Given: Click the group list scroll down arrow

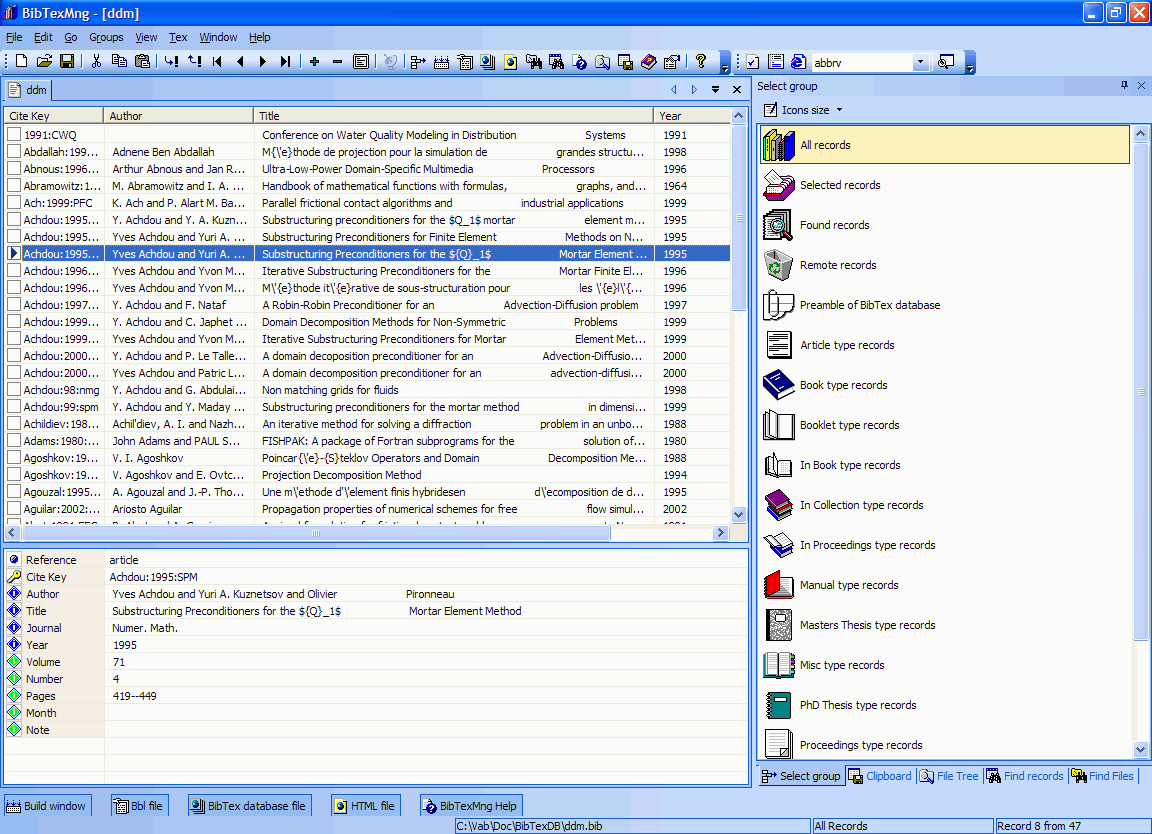Looking at the screenshot, I should click(x=1140, y=749).
